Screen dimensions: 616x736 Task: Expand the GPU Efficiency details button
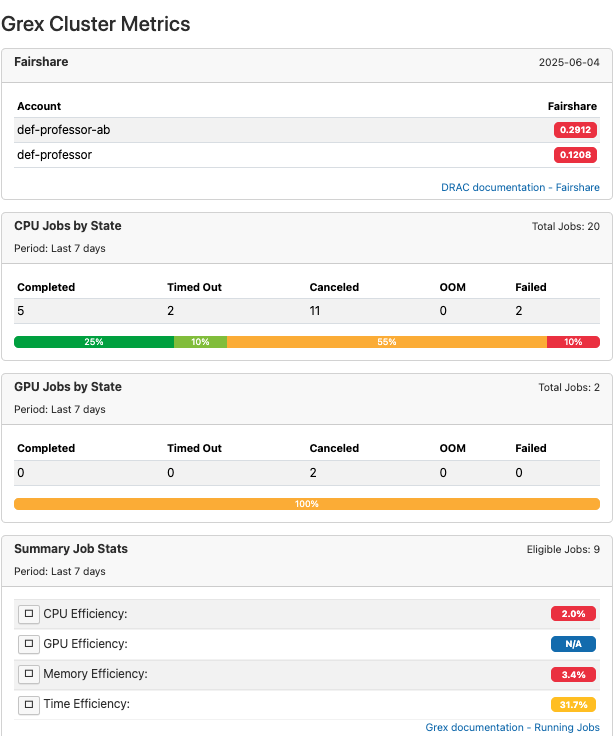point(29,644)
